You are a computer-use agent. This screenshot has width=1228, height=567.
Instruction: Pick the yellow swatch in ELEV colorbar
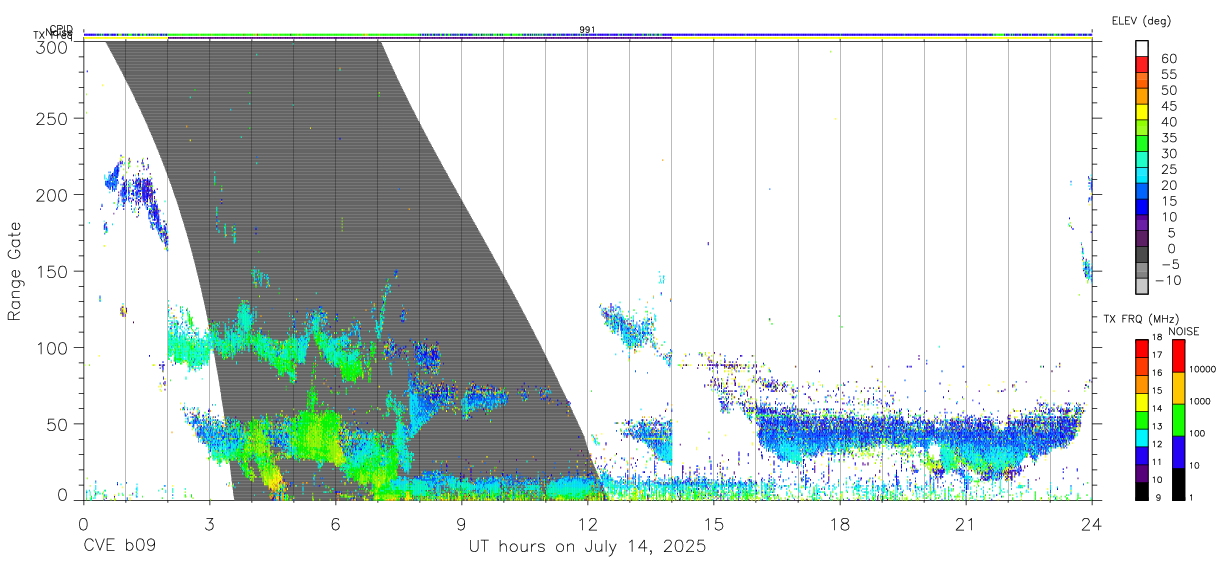pos(1142,112)
